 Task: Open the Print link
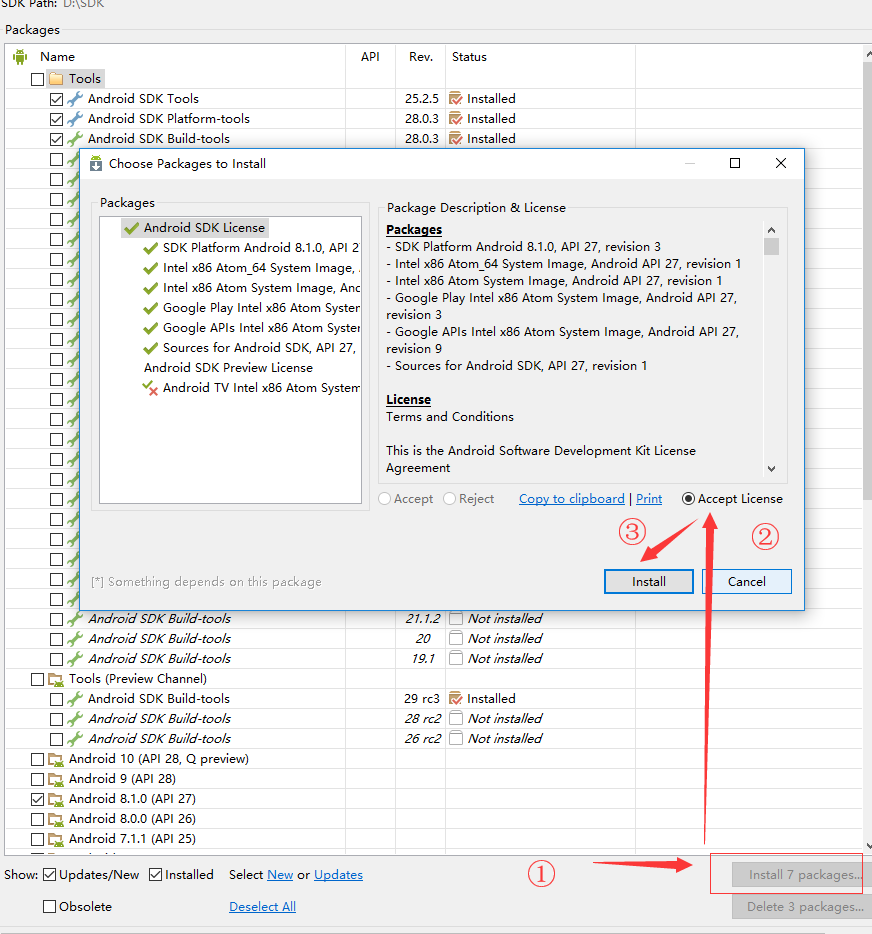coord(649,499)
